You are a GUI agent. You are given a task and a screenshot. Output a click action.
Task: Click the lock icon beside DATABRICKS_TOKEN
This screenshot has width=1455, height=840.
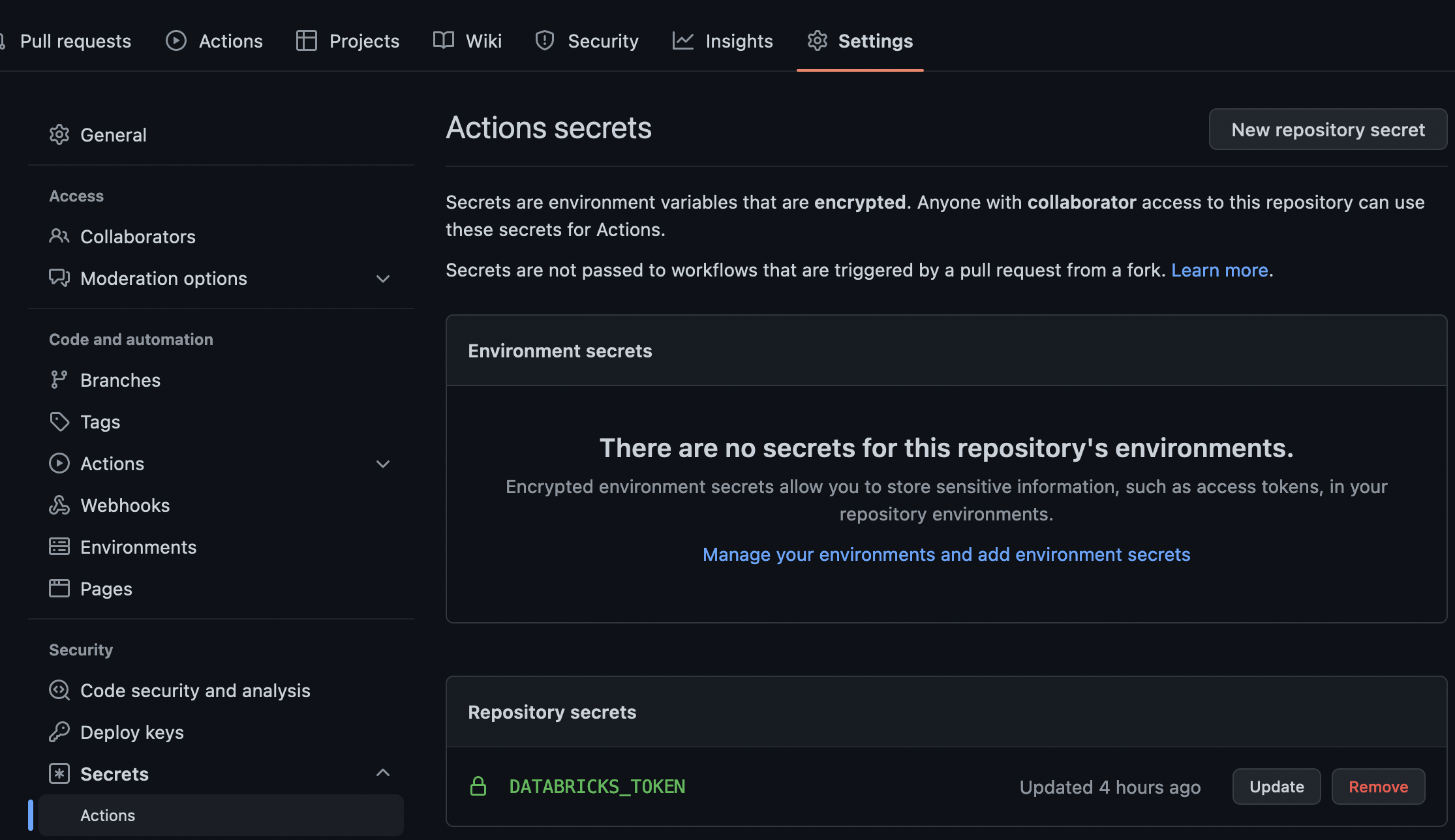(479, 787)
